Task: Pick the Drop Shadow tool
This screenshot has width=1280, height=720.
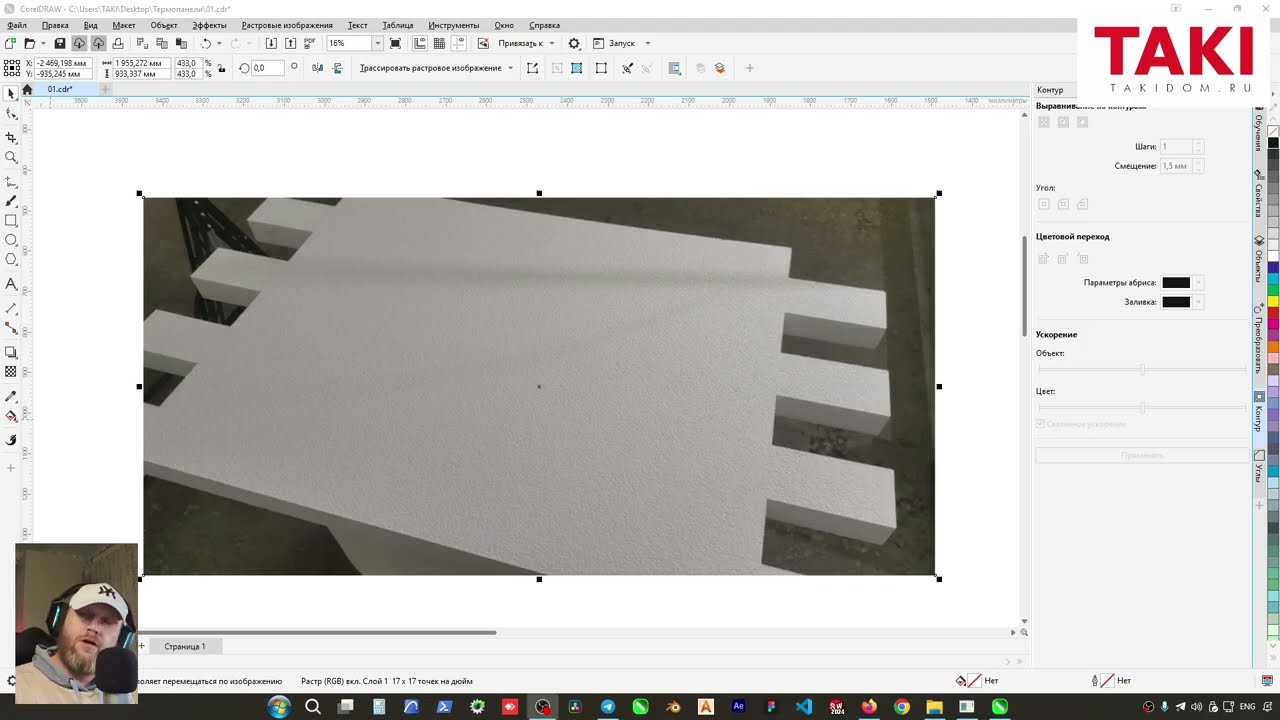Action: pos(11,352)
